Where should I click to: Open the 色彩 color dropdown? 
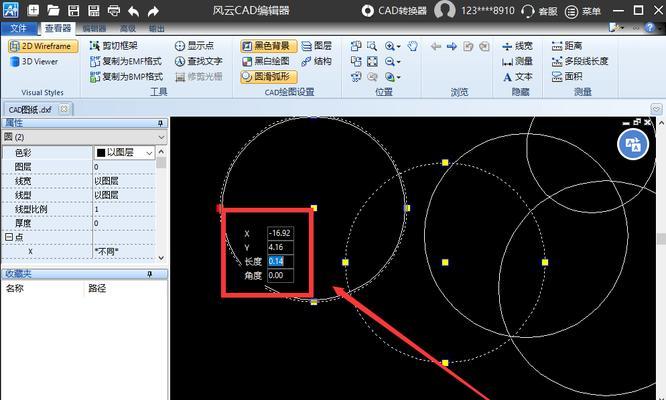[x=149, y=152]
